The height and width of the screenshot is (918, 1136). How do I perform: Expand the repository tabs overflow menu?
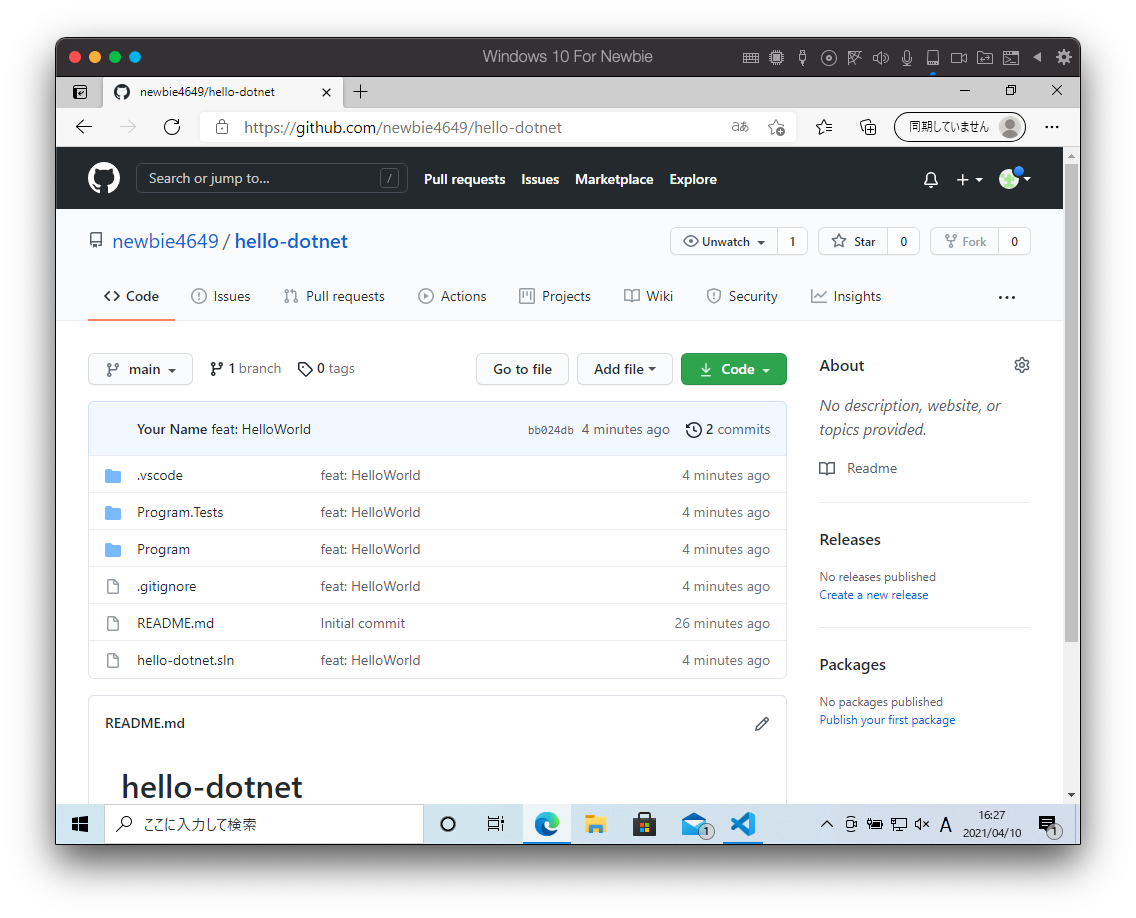[x=1007, y=297]
